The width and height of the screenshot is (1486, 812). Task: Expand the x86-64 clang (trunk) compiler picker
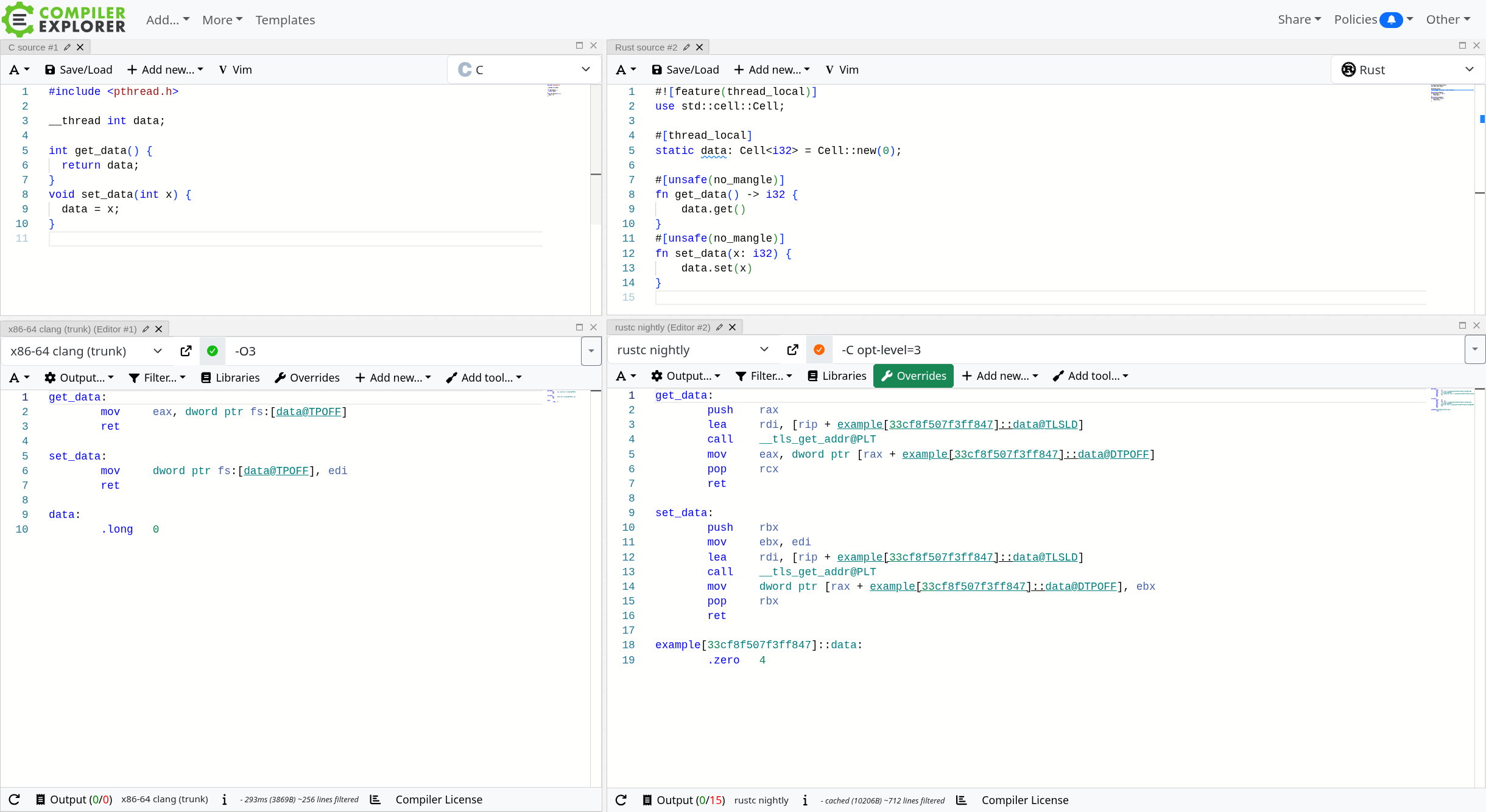click(x=86, y=351)
